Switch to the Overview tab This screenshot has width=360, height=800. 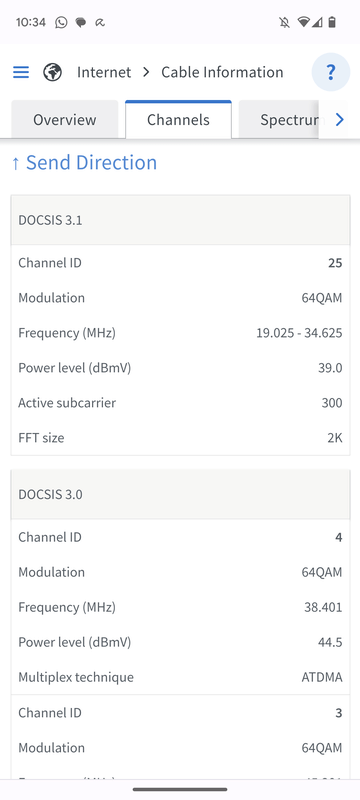(65, 119)
